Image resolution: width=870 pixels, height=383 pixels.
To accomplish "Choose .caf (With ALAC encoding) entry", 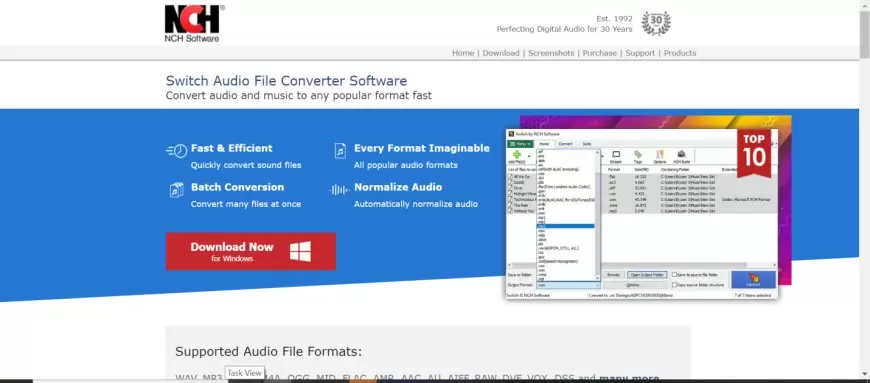I will pos(558,169).
